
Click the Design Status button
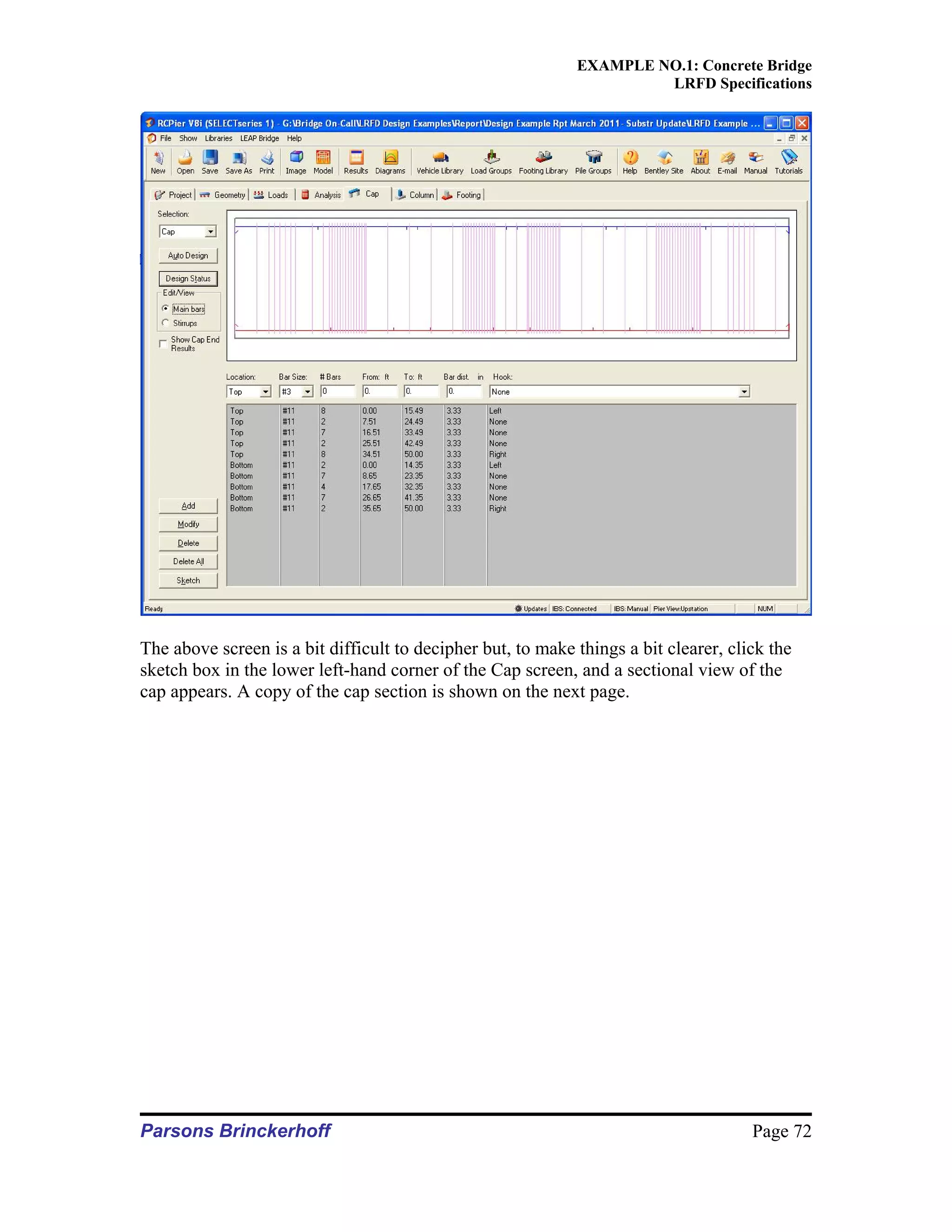[188, 278]
